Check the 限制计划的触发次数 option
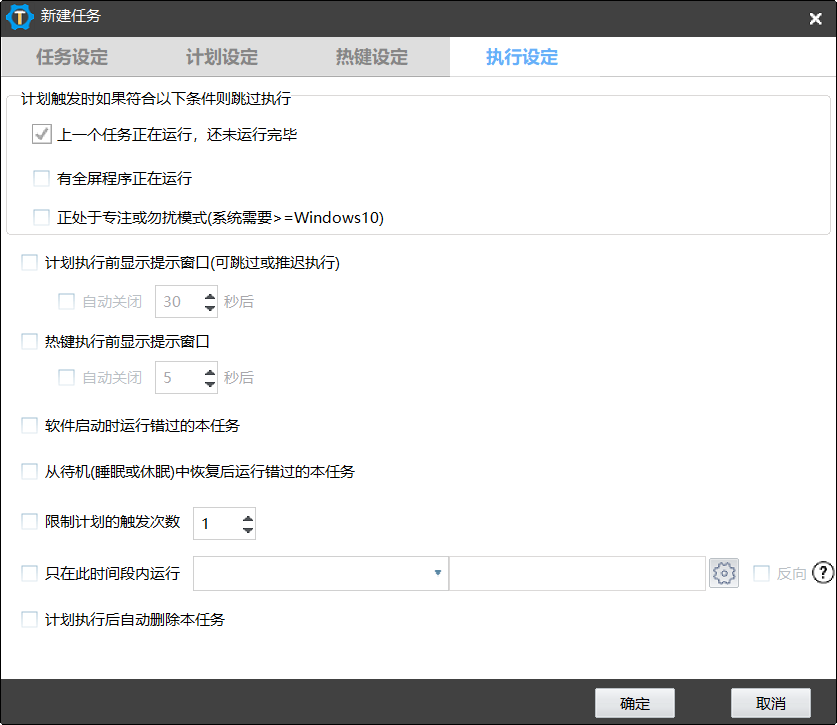 (28, 522)
